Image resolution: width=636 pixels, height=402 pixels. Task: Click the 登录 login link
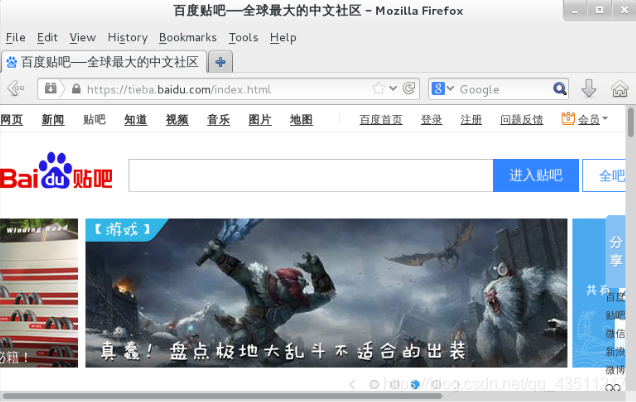pos(431,120)
